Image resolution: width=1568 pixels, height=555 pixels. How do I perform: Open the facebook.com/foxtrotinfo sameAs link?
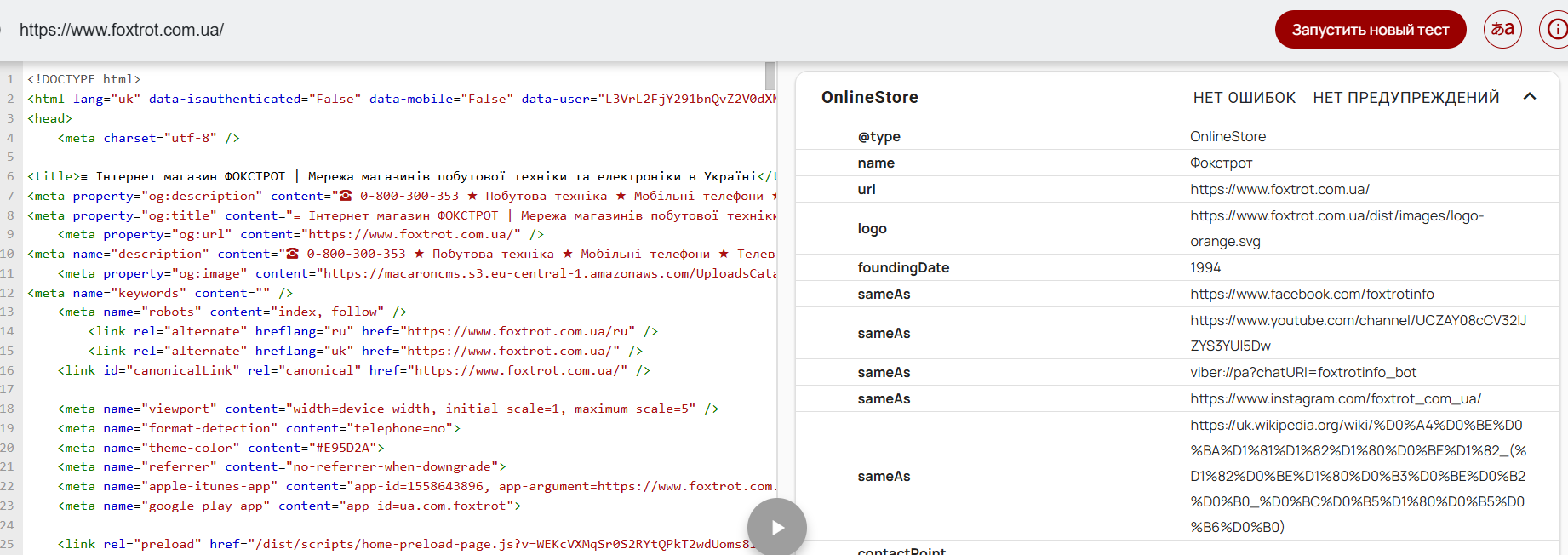pyautogui.click(x=1312, y=294)
